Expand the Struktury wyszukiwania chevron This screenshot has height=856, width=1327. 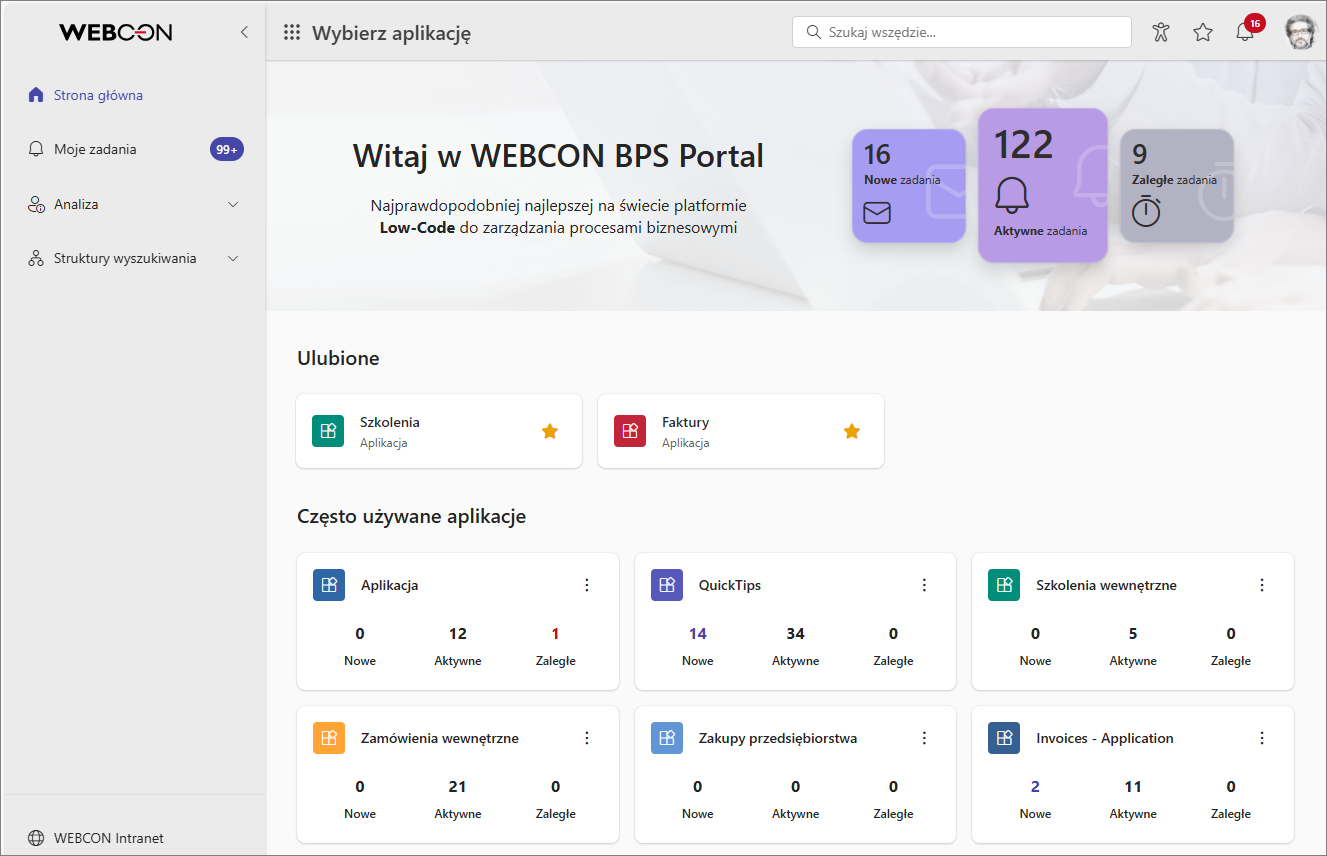pyautogui.click(x=234, y=258)
